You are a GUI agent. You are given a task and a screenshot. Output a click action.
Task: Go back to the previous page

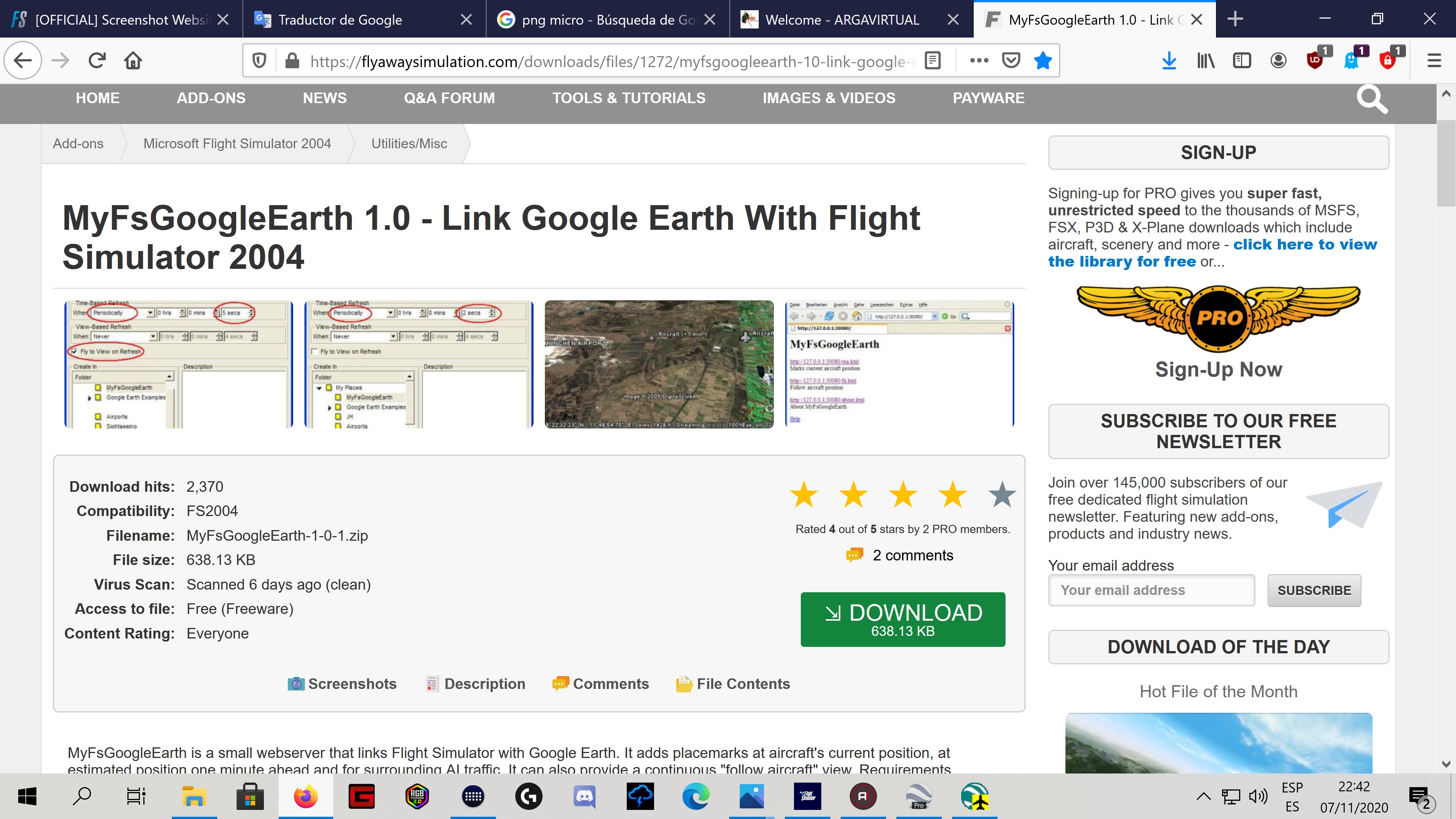(x=23, y=61)
